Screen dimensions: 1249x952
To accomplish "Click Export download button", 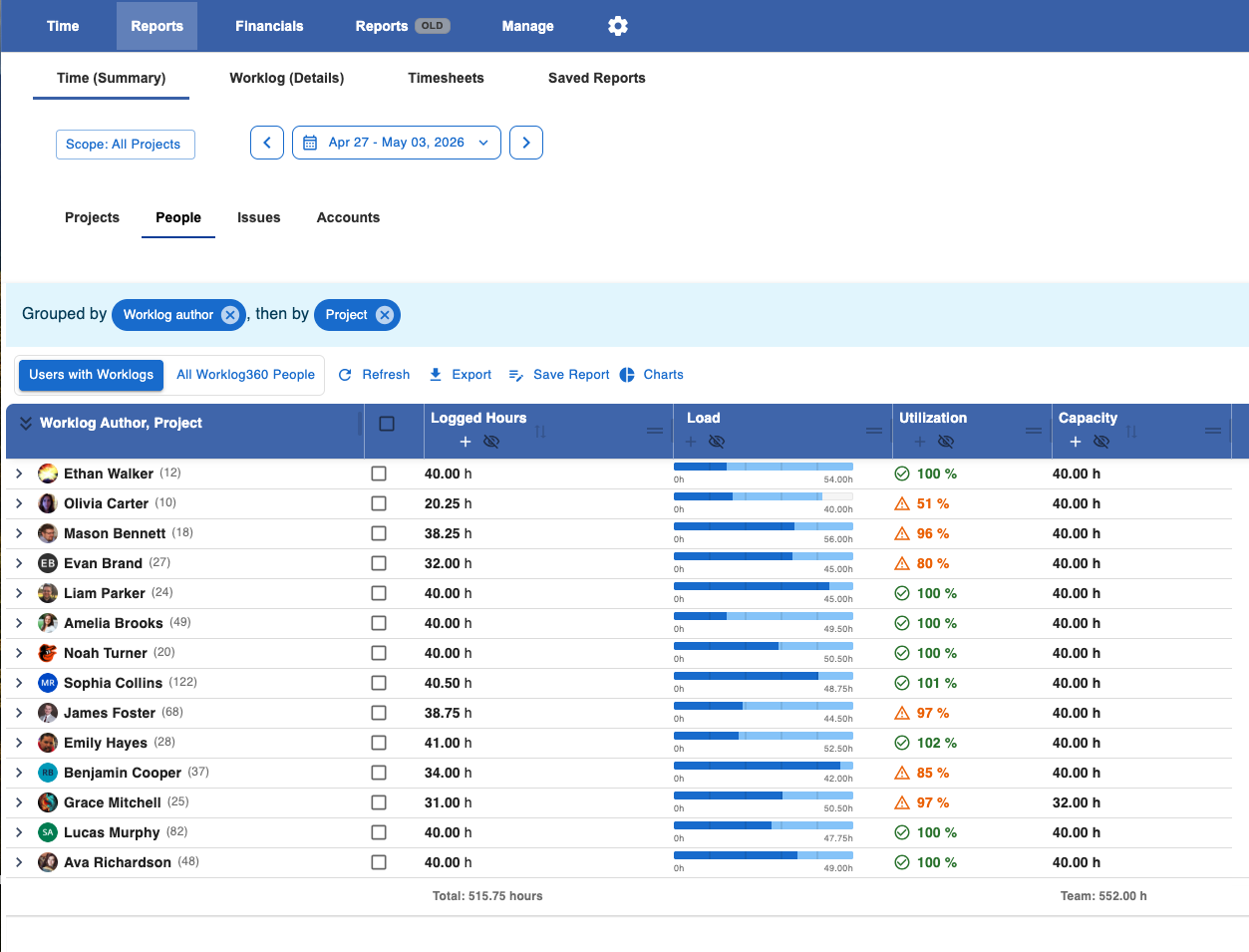I will pos(460,375).
